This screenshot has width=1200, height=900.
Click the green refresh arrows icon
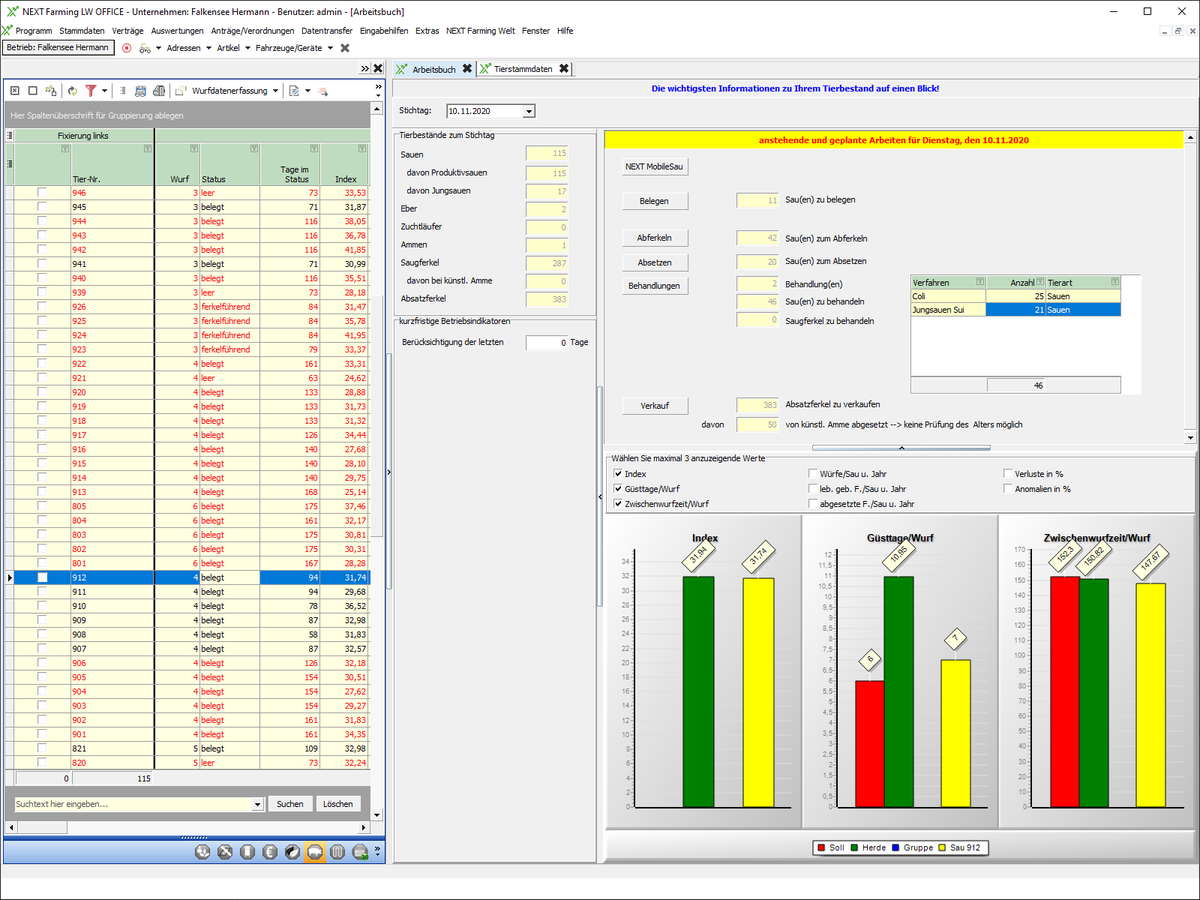tap(72, 91)
